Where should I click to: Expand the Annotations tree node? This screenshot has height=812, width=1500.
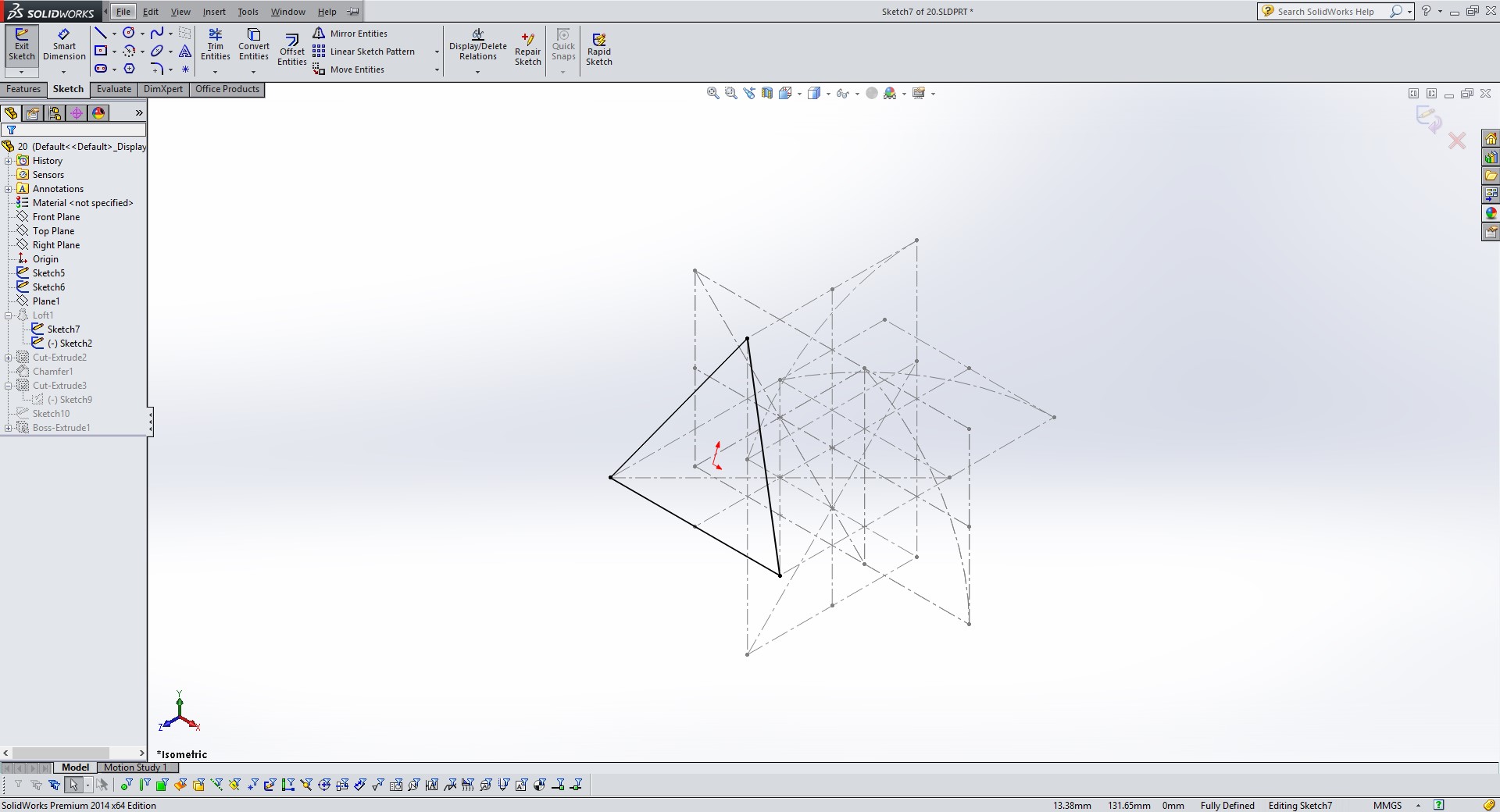point(9,189)
